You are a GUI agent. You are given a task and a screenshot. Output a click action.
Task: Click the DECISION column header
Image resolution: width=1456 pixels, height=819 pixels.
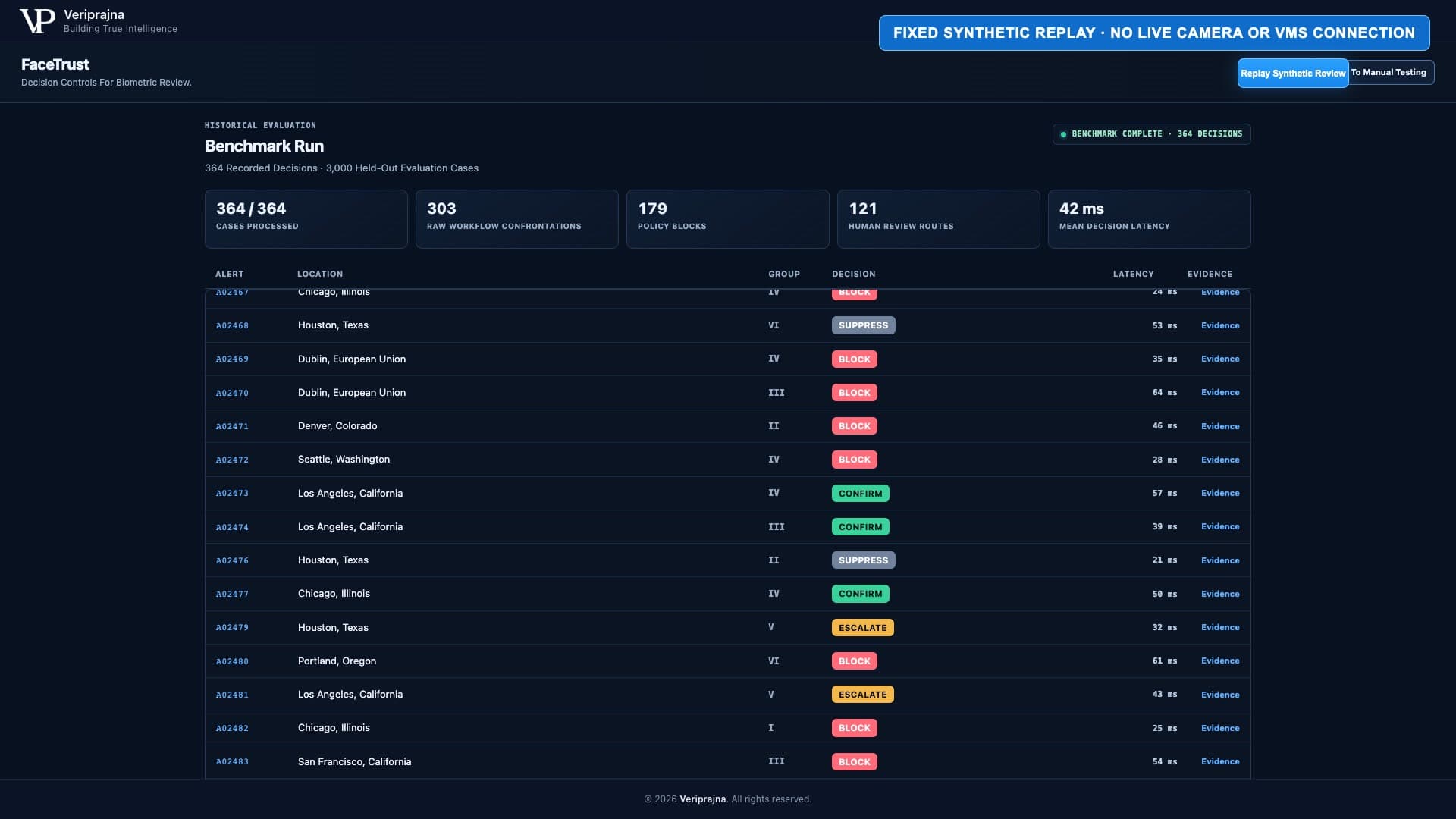coord(854,274)
